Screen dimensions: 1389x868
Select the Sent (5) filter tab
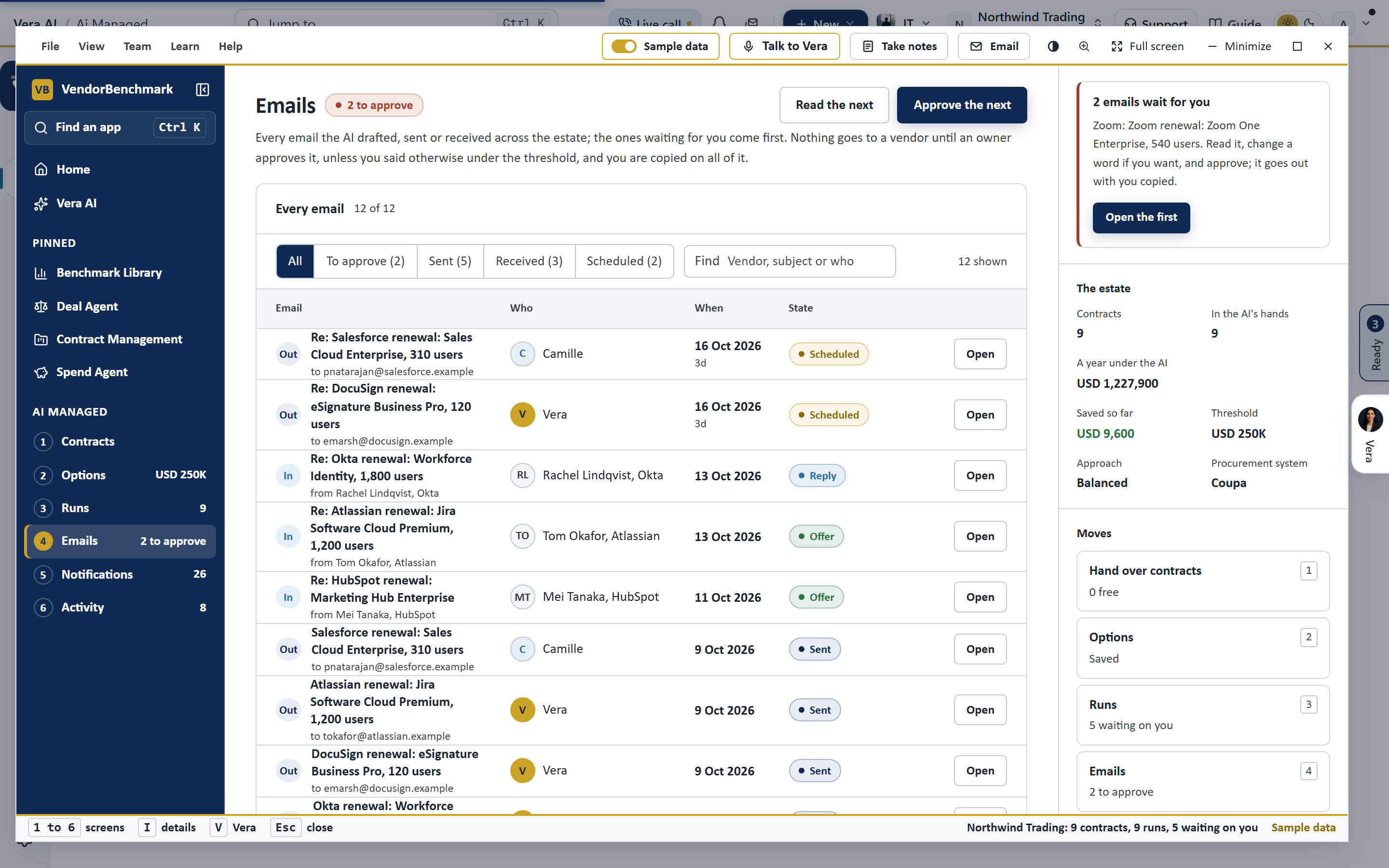[450, 261]
